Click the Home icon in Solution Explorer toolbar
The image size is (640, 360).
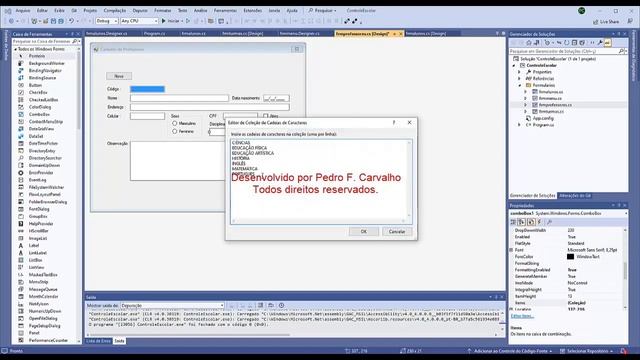click(529, 42)
